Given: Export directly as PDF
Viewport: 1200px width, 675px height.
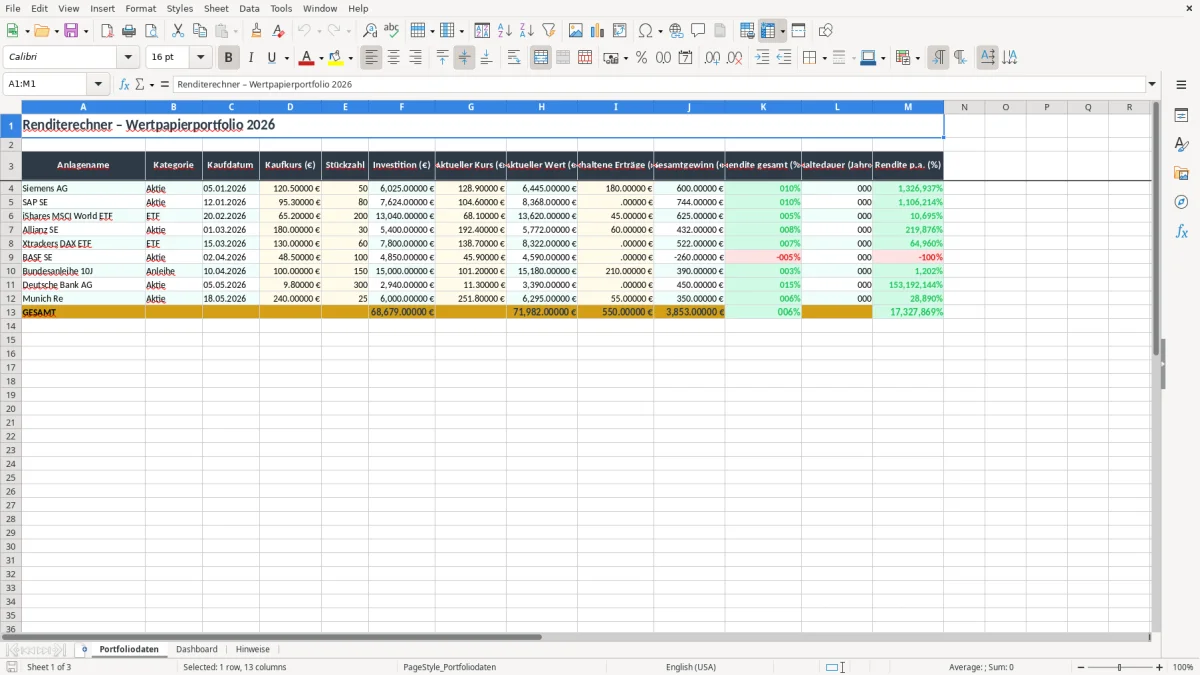Looking at the screenshot, I should (107, 31).
